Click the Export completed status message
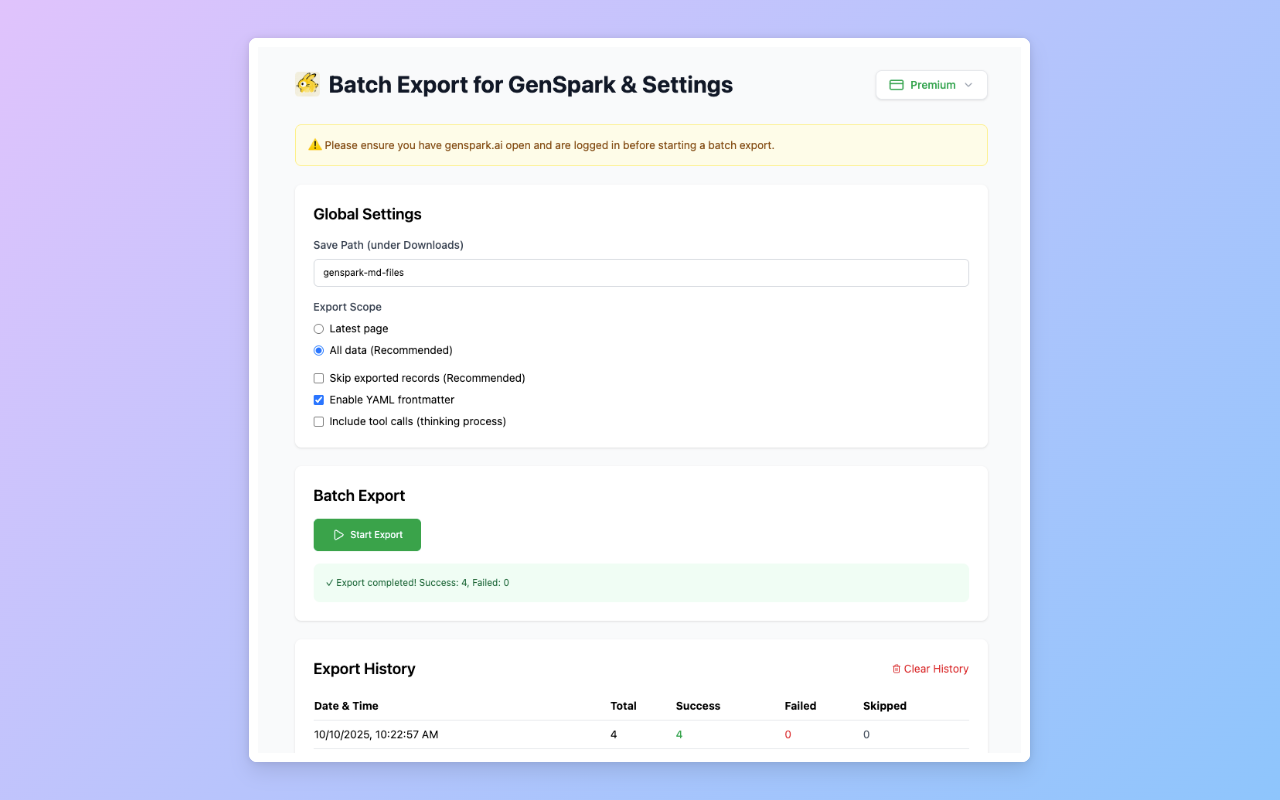 click(641, 583)
